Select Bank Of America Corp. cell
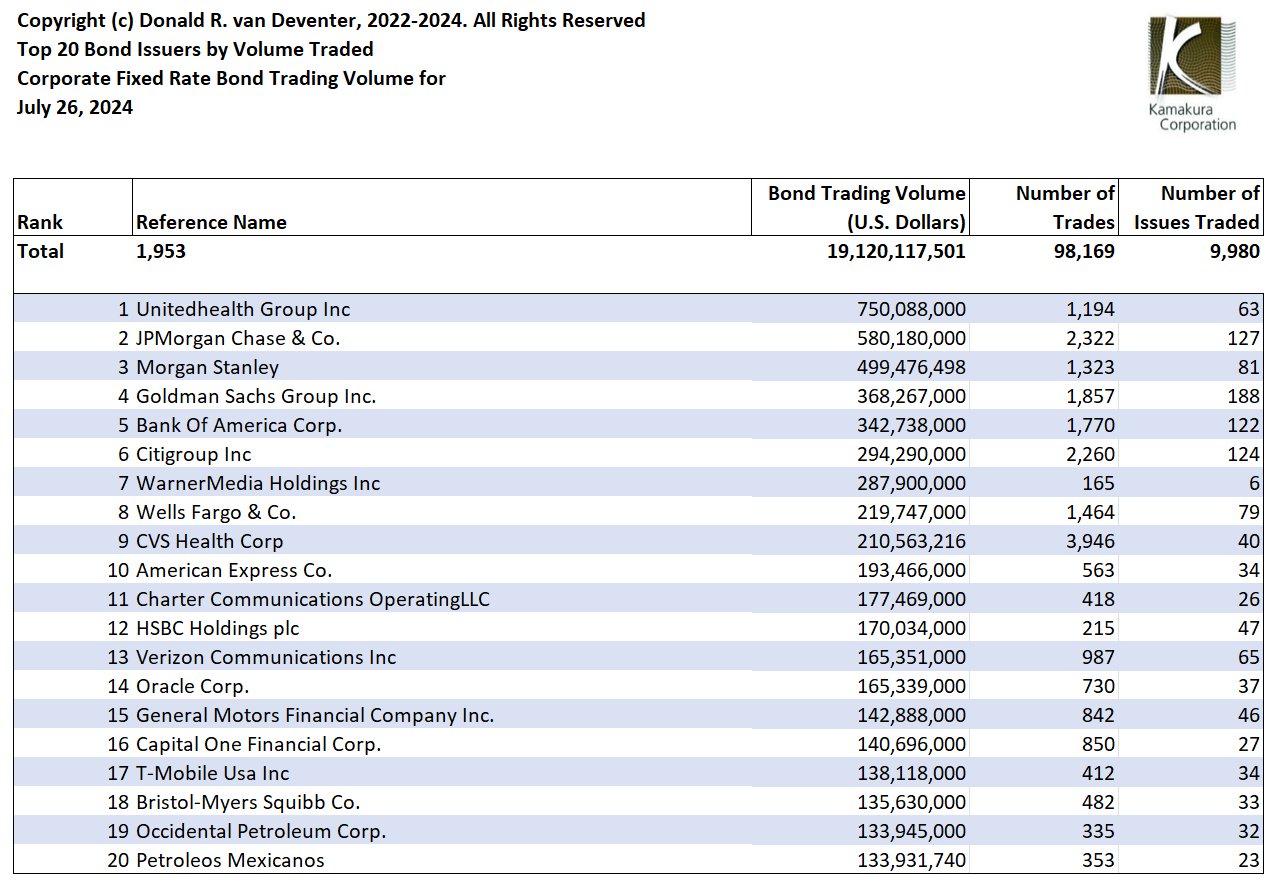 click(239, 425)
